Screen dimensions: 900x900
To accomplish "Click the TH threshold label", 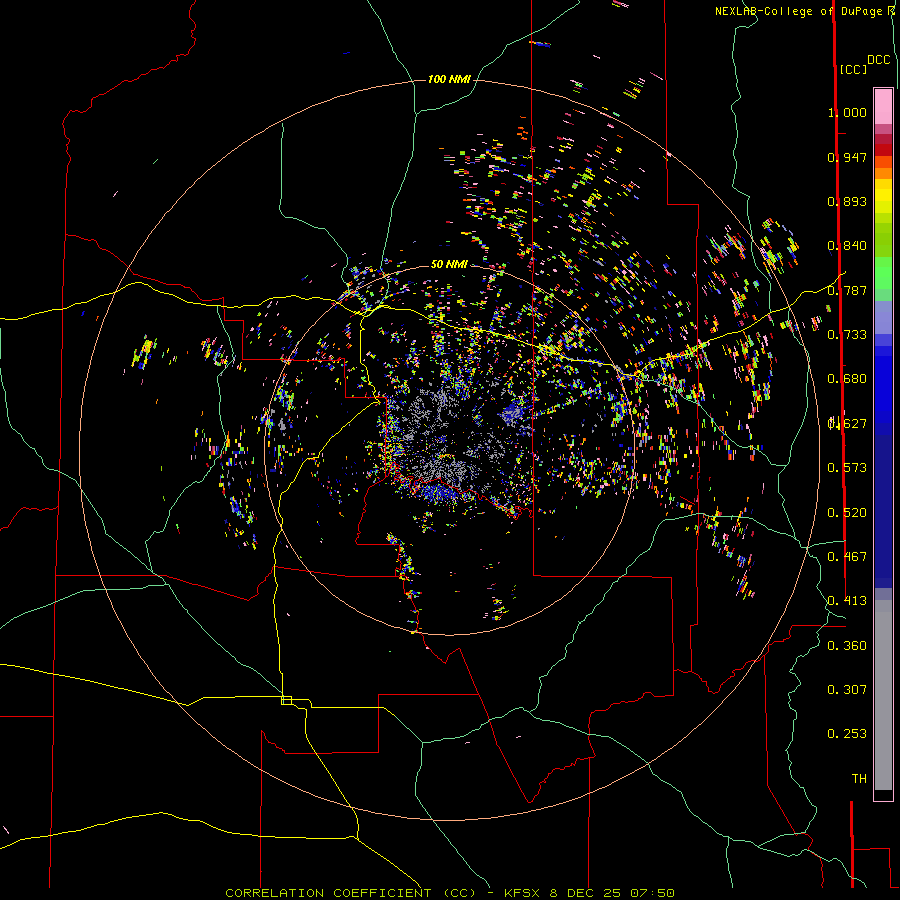I will tap(859, 779).
